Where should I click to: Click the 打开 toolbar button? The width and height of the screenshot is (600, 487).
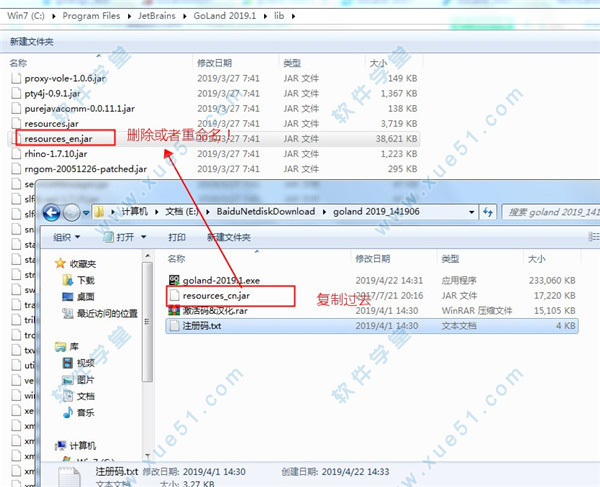coord(119,237)
